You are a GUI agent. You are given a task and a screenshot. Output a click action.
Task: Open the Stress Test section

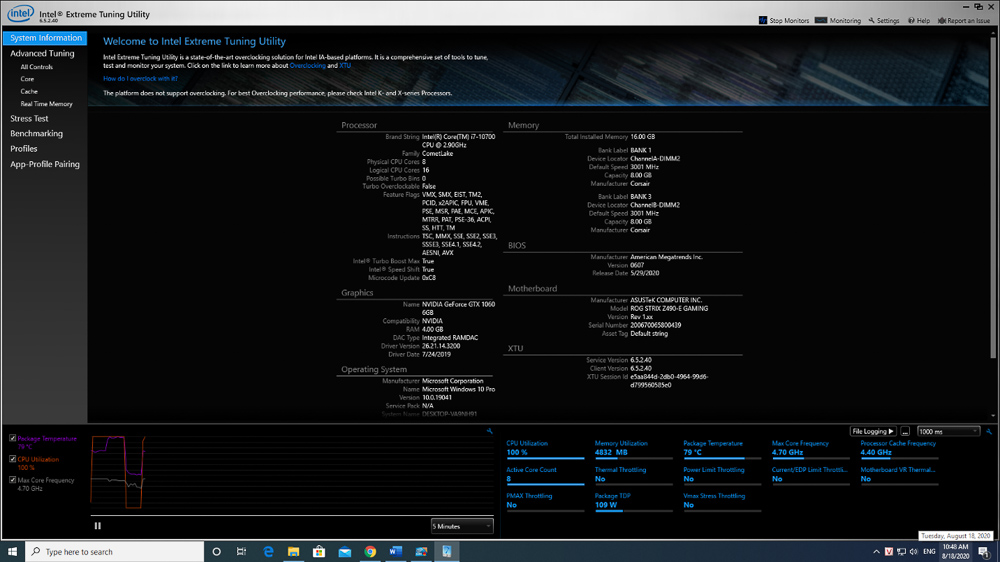pyautogui.click(x=29, y=119)
